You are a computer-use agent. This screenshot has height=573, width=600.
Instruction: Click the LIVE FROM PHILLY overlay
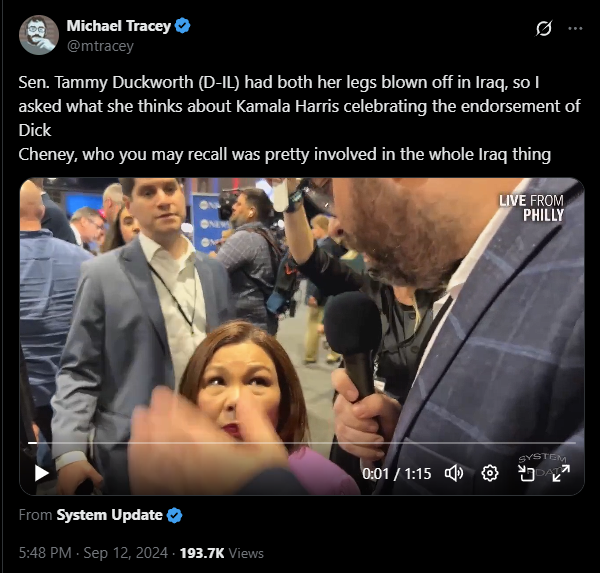pyautogui.click(x=531, y=208)
